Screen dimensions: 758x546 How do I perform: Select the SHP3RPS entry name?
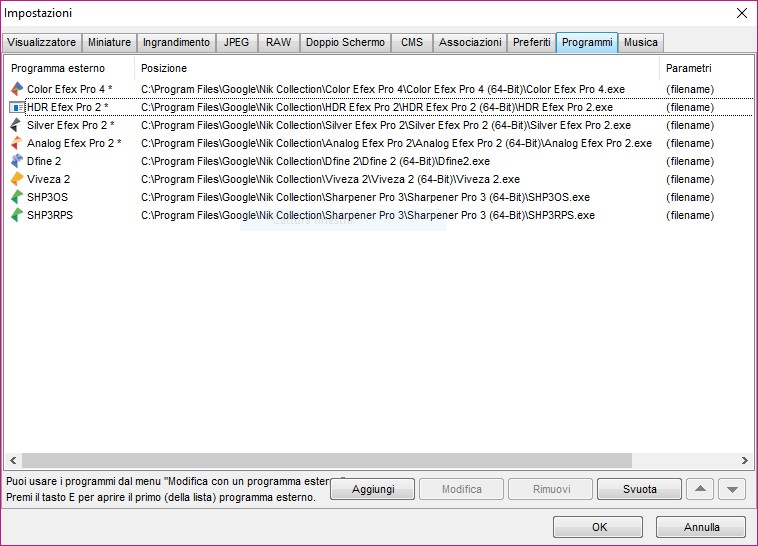click(50, 214)
